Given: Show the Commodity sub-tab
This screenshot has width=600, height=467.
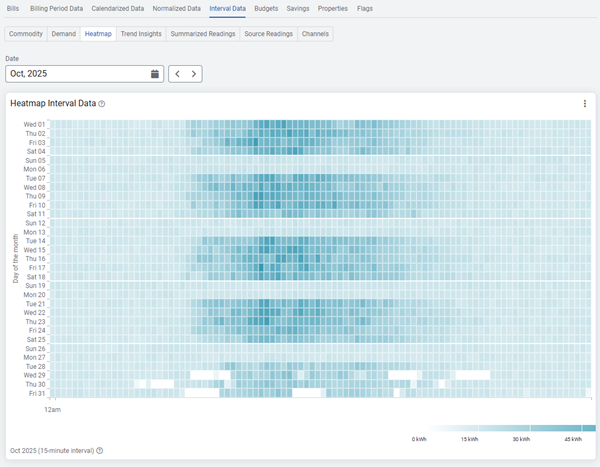Looking at the screenshot, I should coord(26,34).
